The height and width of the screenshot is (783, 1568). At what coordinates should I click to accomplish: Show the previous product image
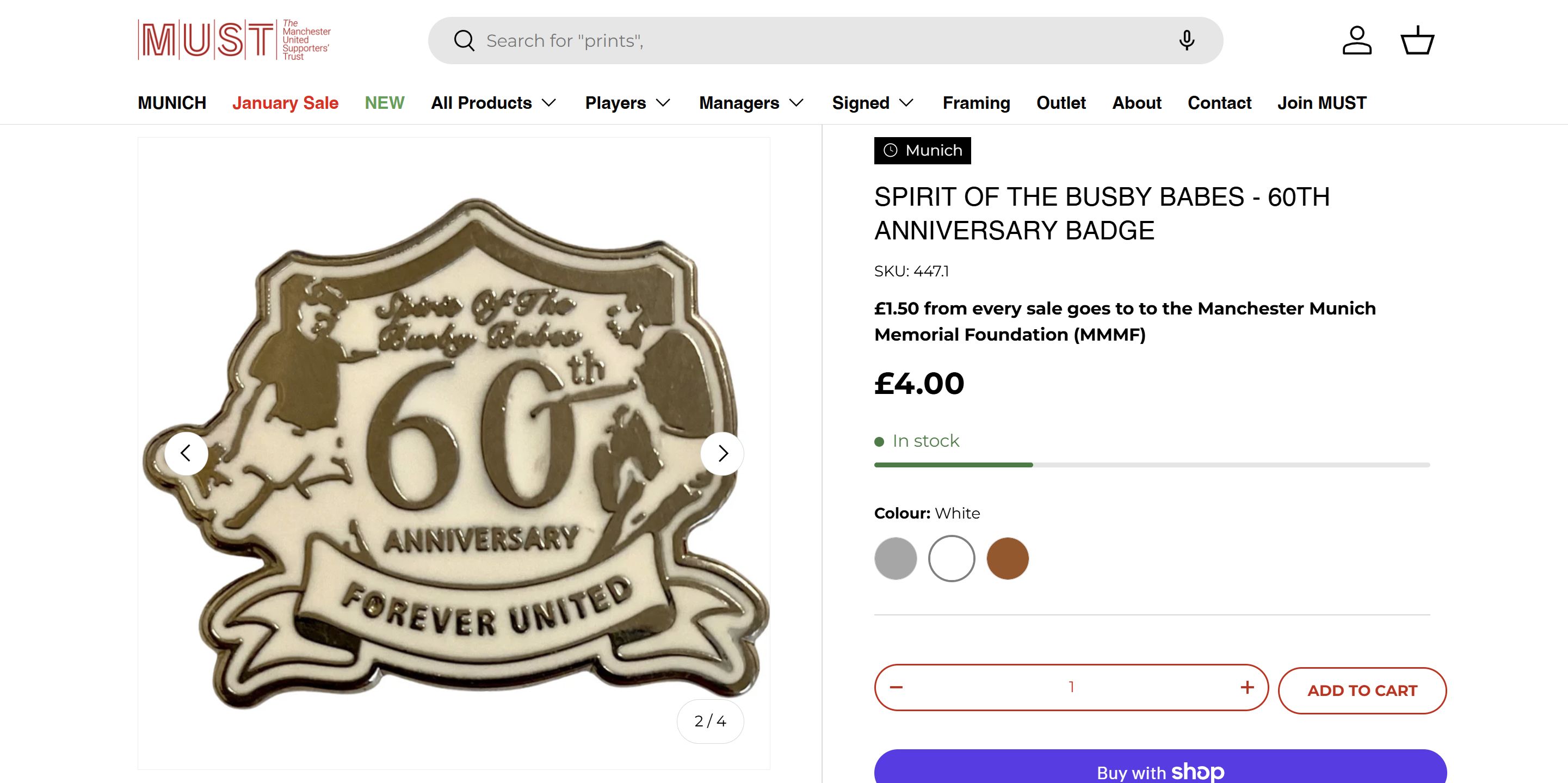[186, 454]
